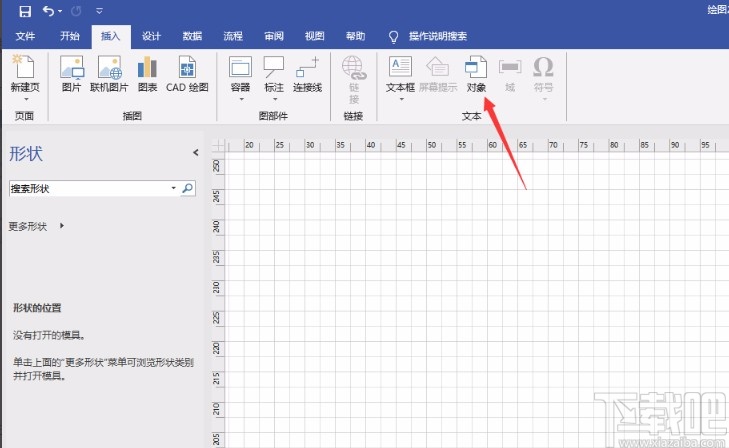Open the Undo history dropdown arrow
The width and height of the screenshot is (729, 448).
pyautogui.click(x=60, y=11)
